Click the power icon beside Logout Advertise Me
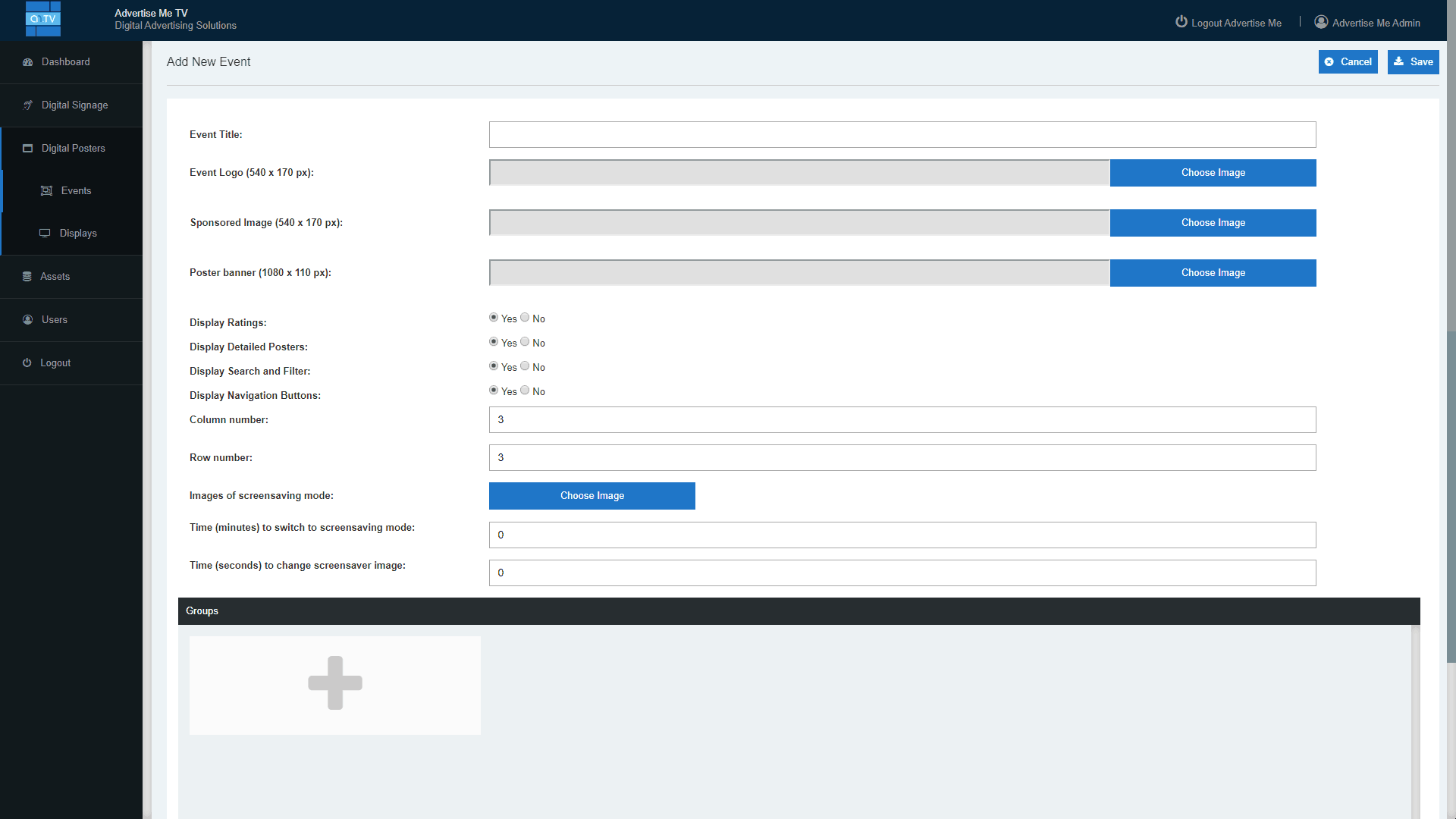This screenshot has width=1456, height=819. tap(1181, 22)
